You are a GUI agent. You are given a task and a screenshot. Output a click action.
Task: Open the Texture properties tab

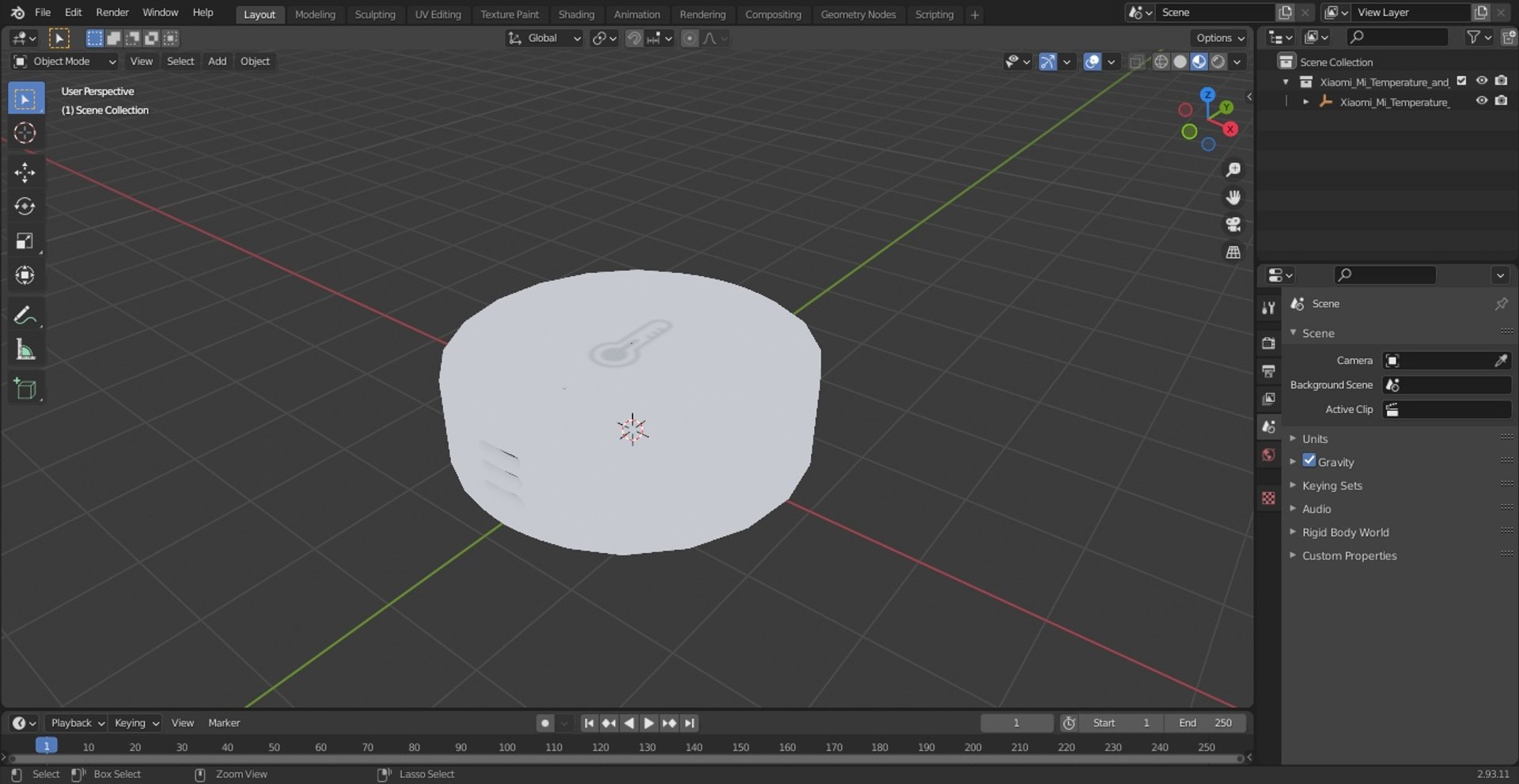tap(1269, 498)
